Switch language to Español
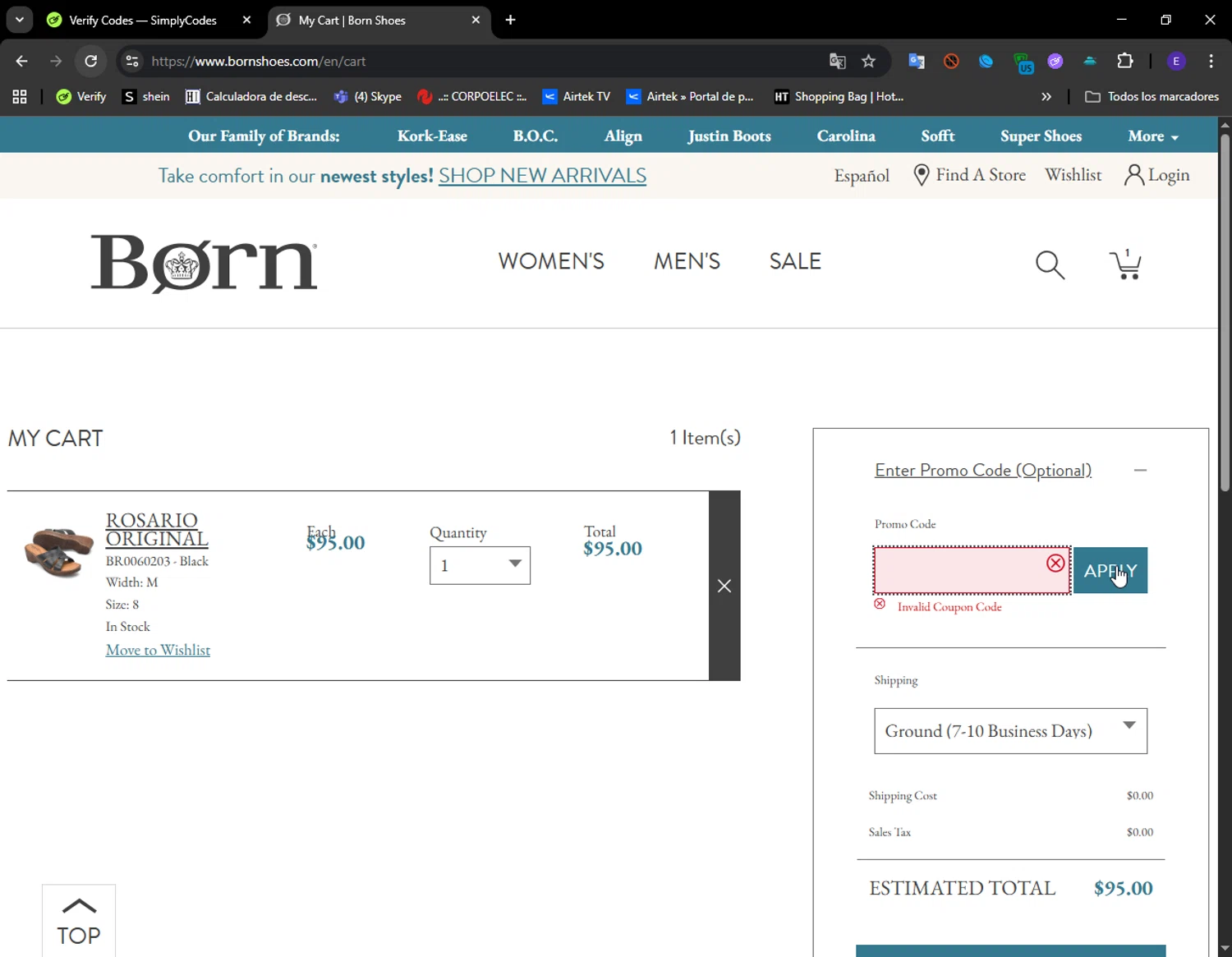This screenshot has height=957, width=1232. coord(862,176)
